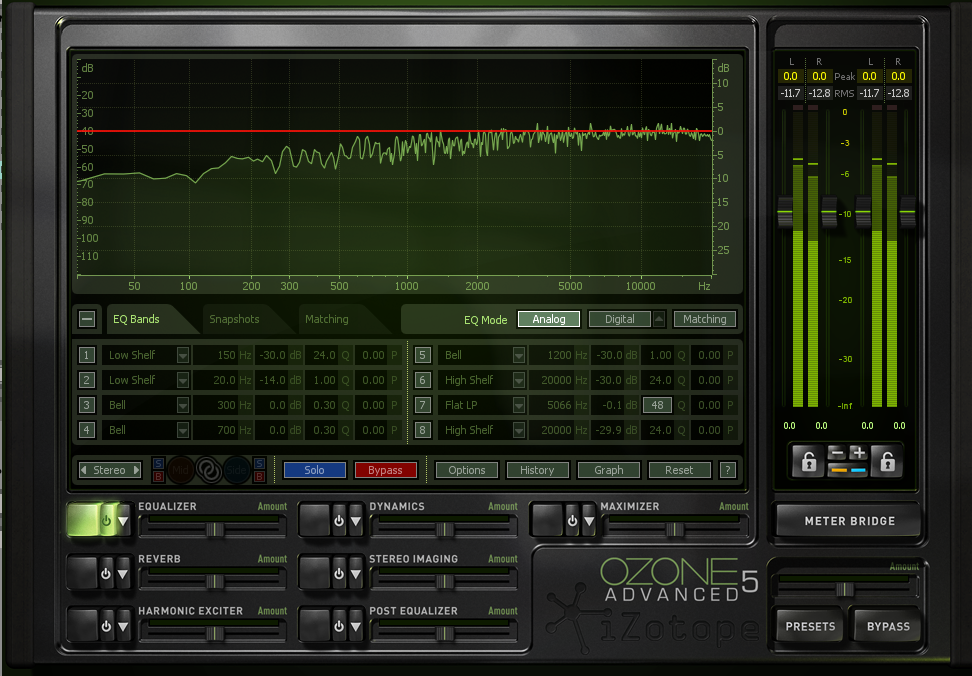
Task: Click the EQ Reset button
Action: point(679,470)
